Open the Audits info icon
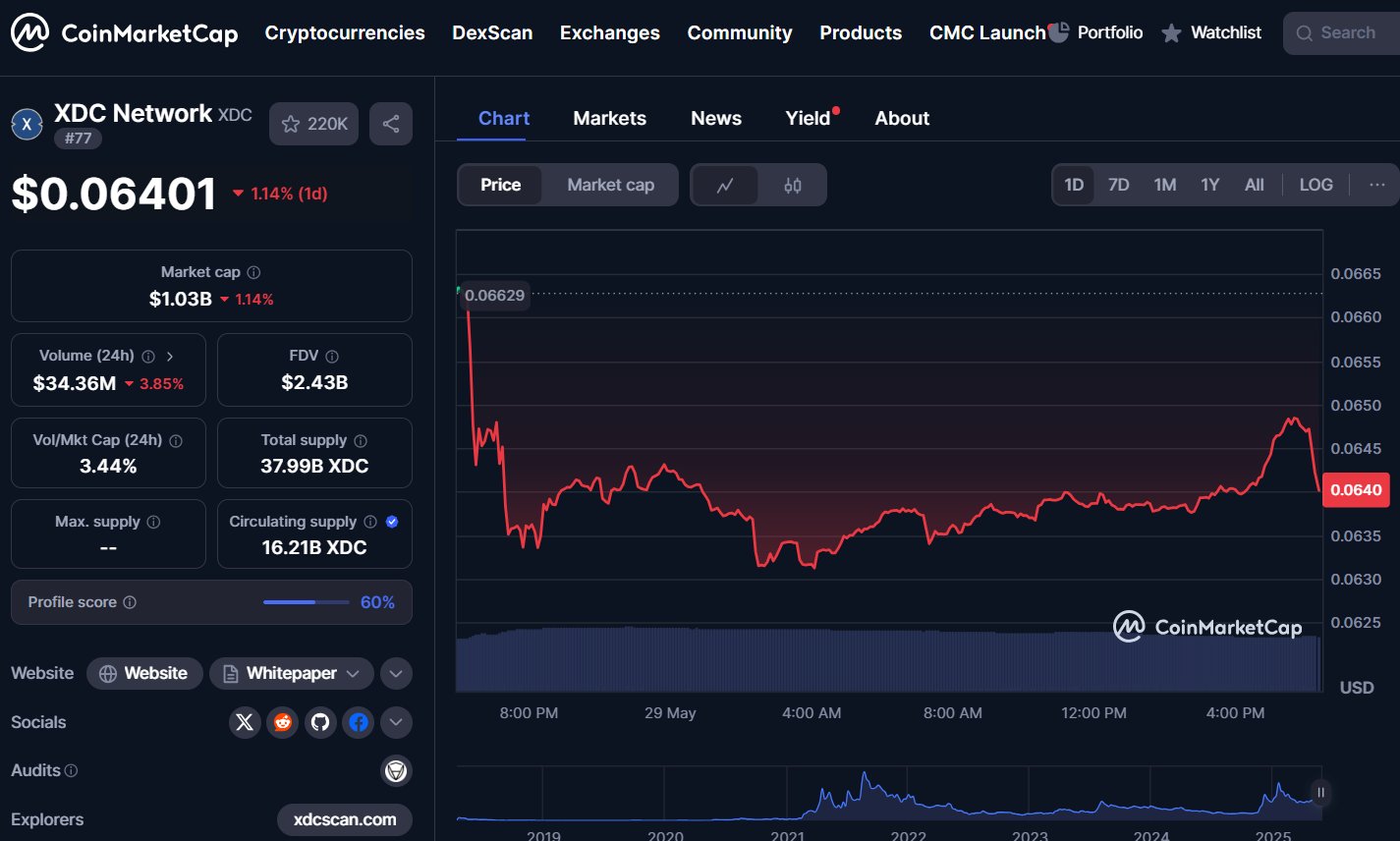Screen dimensions: 1400x841 pyautogui.click(x=71, y=770)
